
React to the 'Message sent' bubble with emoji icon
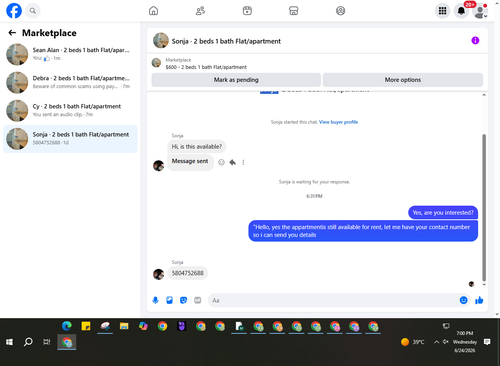pyautogui.click(x=221, y=162)
